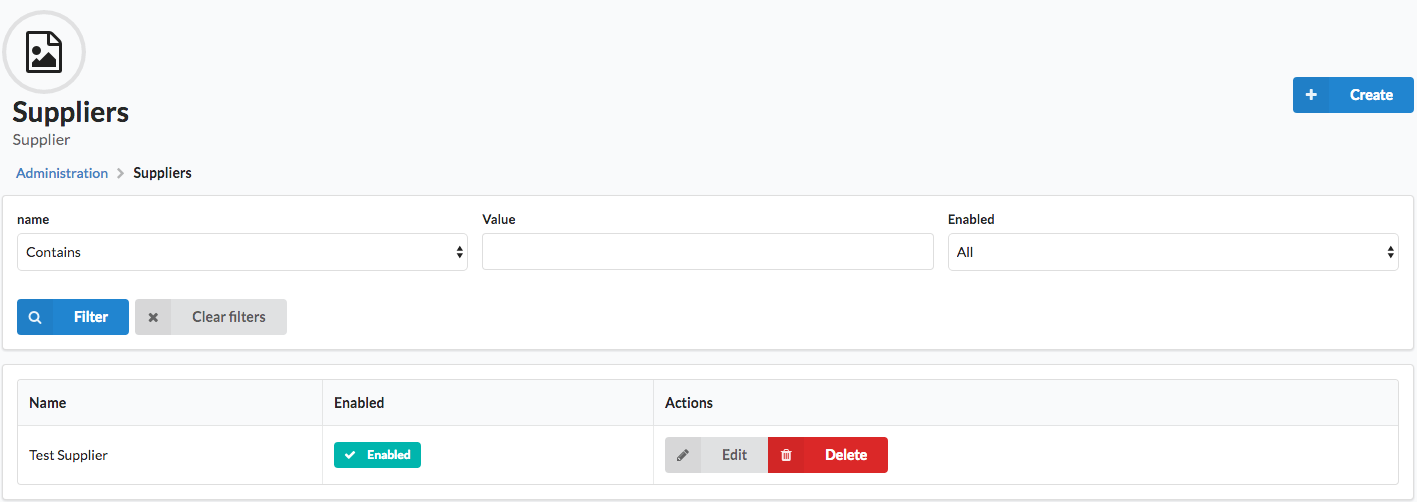Image resolution: width=1417 pixels, height=502 pixels.
Task: Toggle the green Enabled status badge
Action: (377, 455)
